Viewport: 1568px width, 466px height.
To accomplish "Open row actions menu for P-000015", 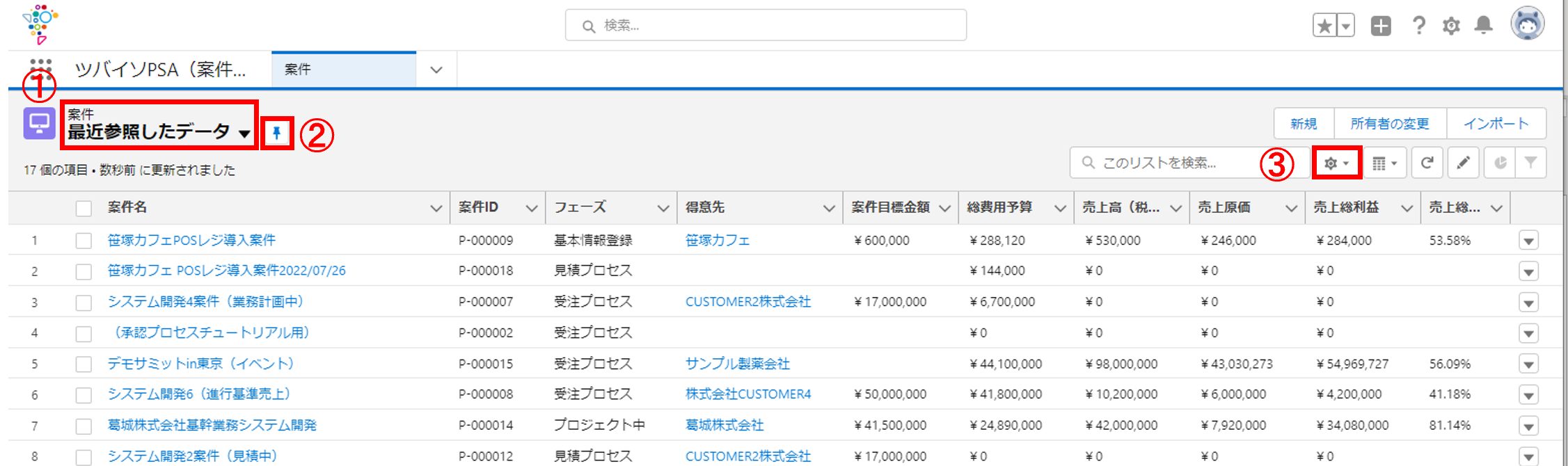I will coord(1528,364).
